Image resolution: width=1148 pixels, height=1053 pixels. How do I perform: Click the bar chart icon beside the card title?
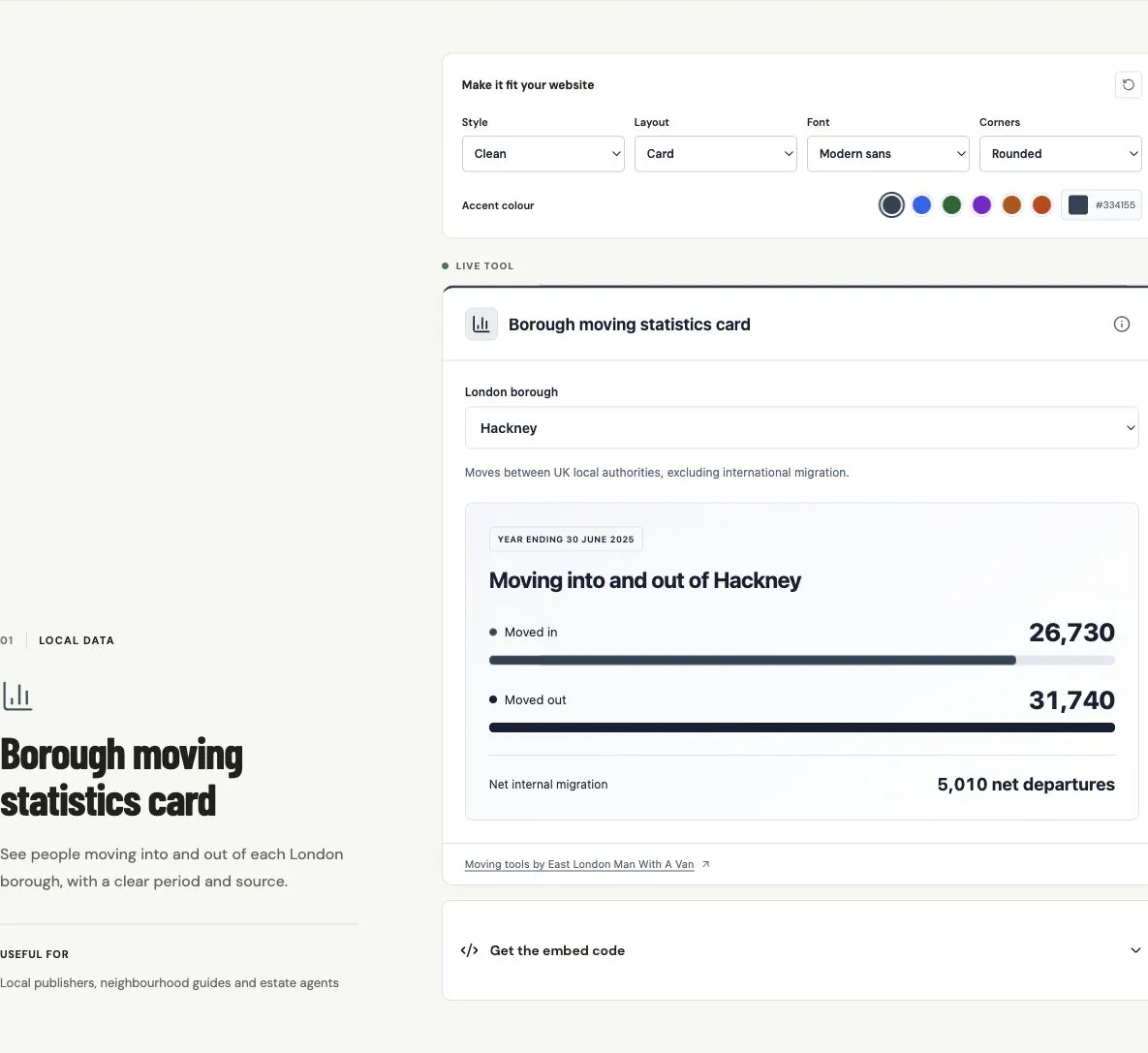pyautogui.click(x=481, y=324)
